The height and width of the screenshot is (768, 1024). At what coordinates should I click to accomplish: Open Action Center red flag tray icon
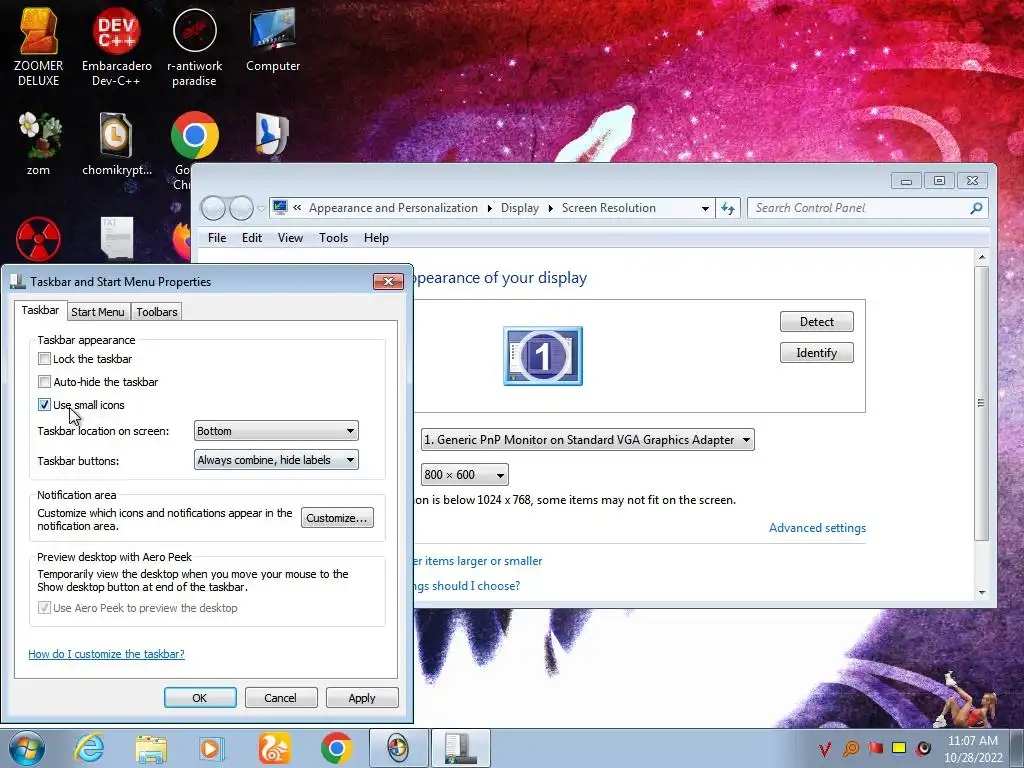[x=875, y=748]
